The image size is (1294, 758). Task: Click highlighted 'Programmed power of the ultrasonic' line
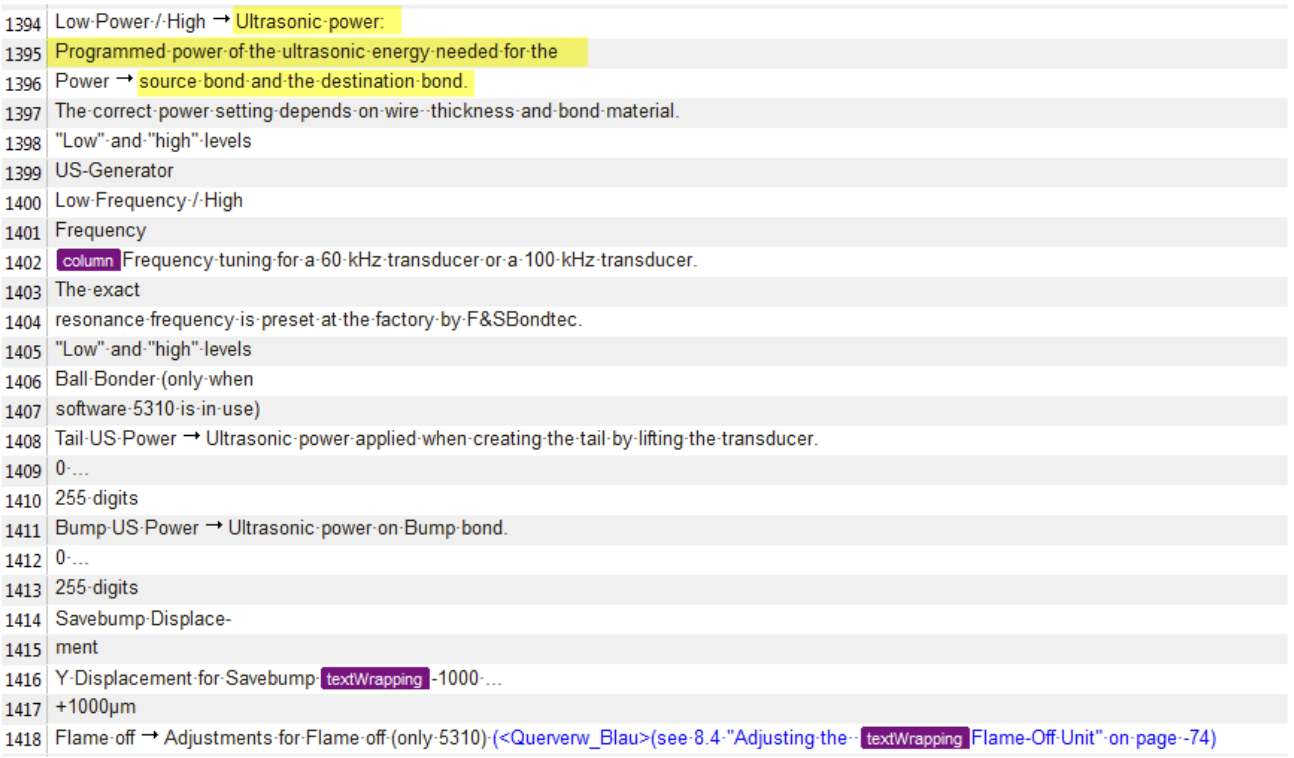tap(306, 51)
